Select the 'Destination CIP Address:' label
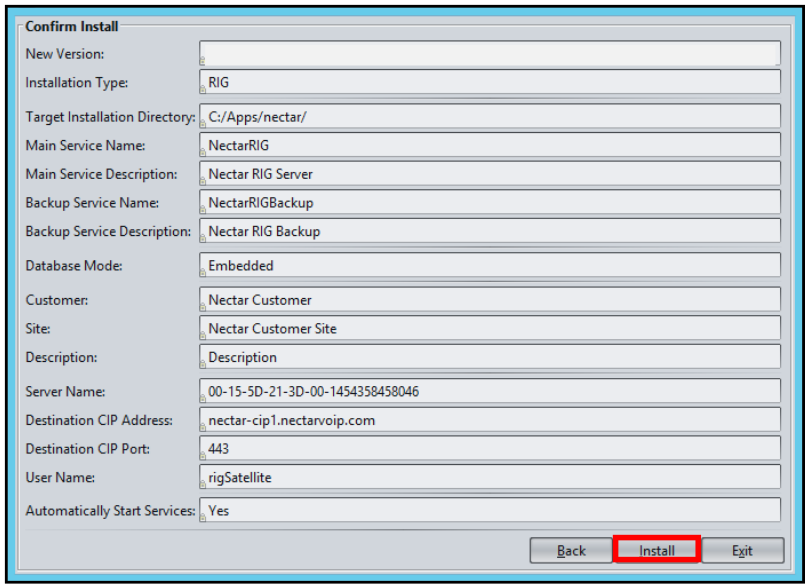The image size is (810, 588). point(99,420)
